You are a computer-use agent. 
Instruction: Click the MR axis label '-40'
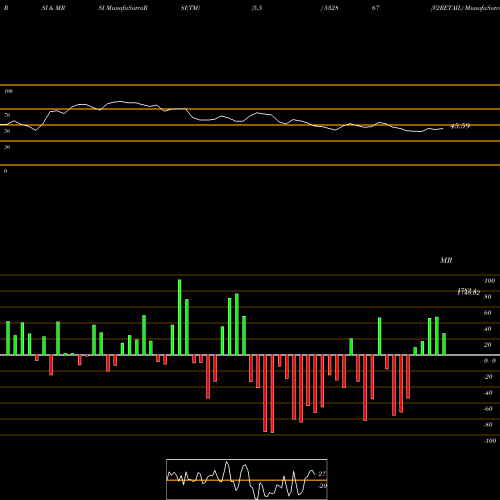pos(488,393)
